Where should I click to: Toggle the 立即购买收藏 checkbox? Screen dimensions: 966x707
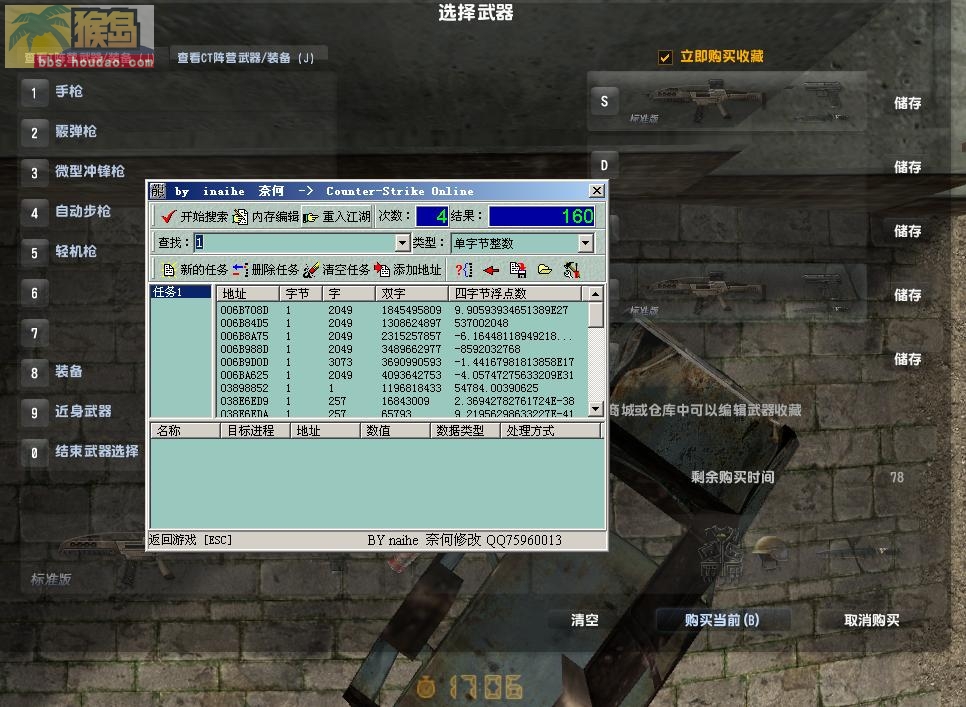click(x=665, y=57)
